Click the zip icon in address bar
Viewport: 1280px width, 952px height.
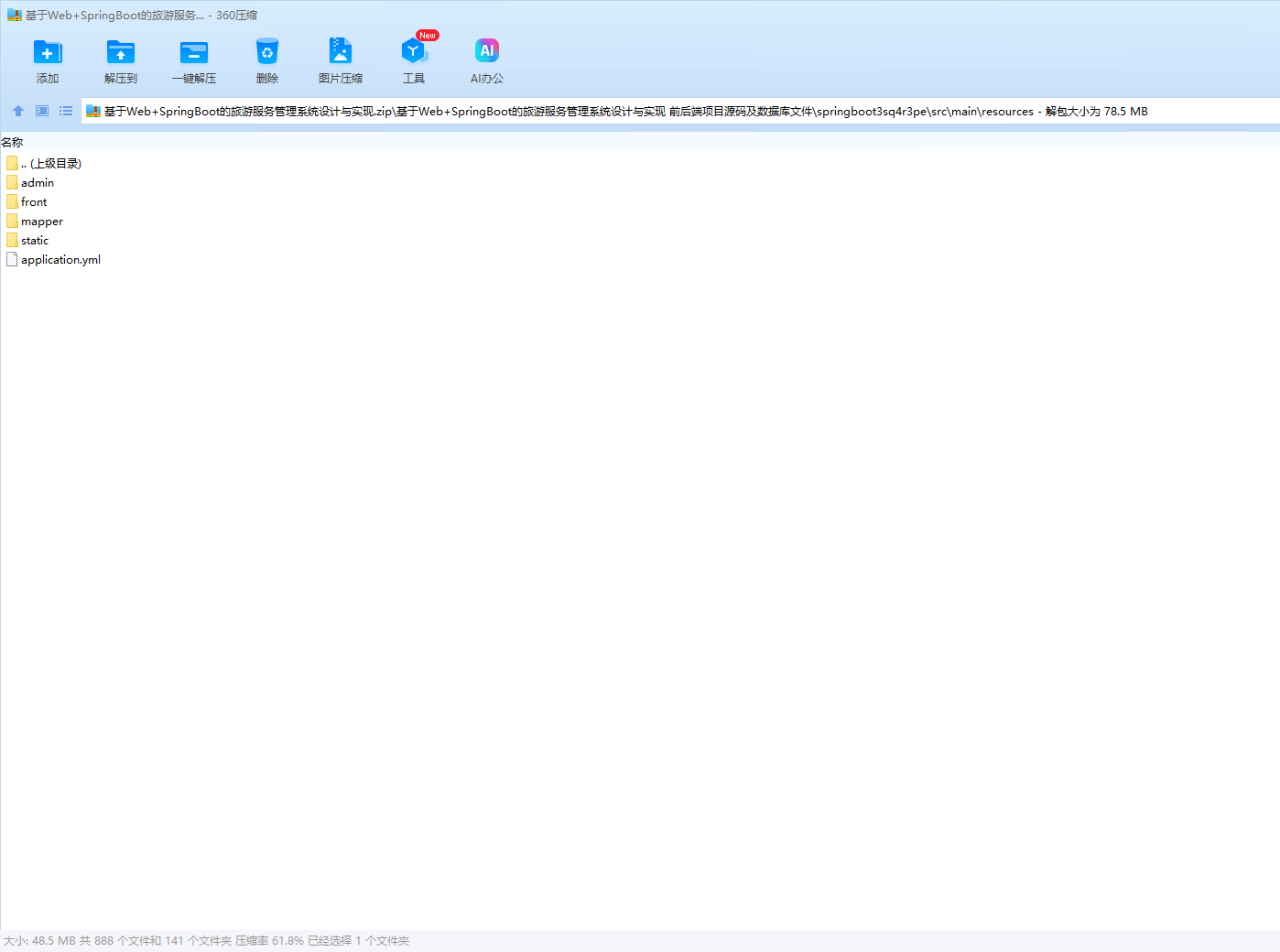point(92,111)
